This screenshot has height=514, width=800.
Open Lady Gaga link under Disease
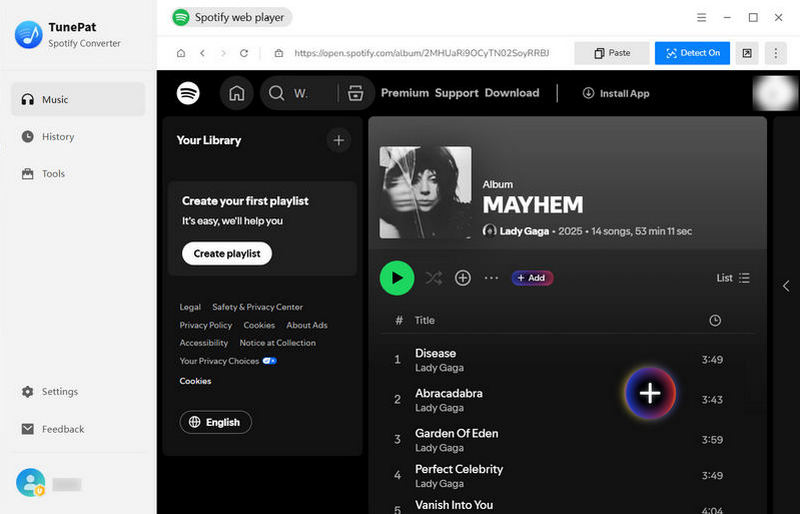click(x=439, y=368)
